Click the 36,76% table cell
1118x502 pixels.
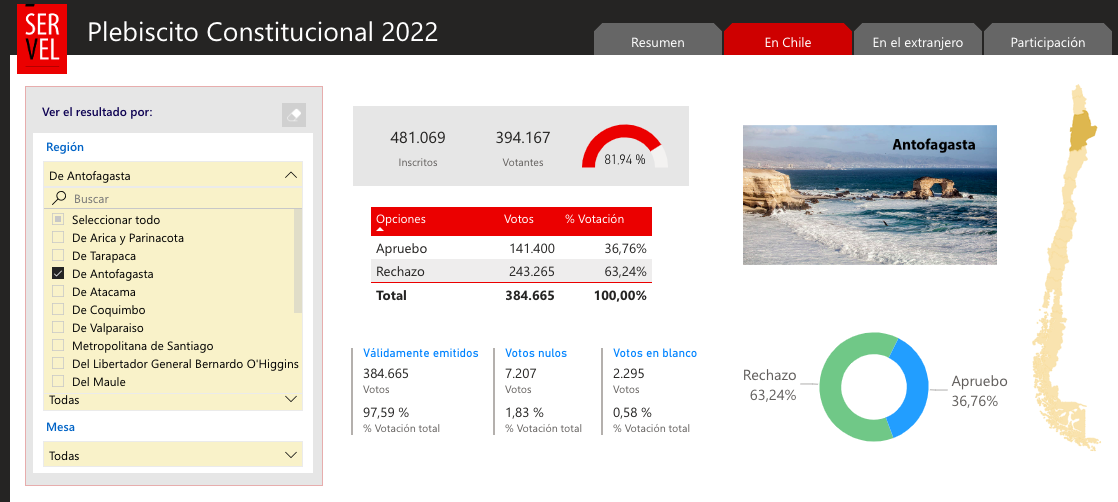[x=625, y=249]
